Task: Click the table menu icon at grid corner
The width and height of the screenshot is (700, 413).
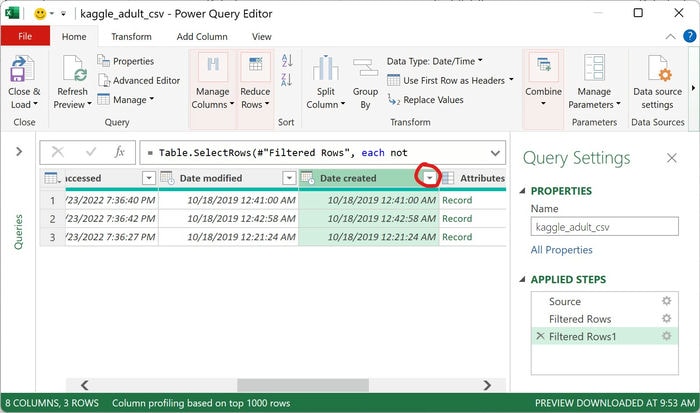Action: pos(52,178)
